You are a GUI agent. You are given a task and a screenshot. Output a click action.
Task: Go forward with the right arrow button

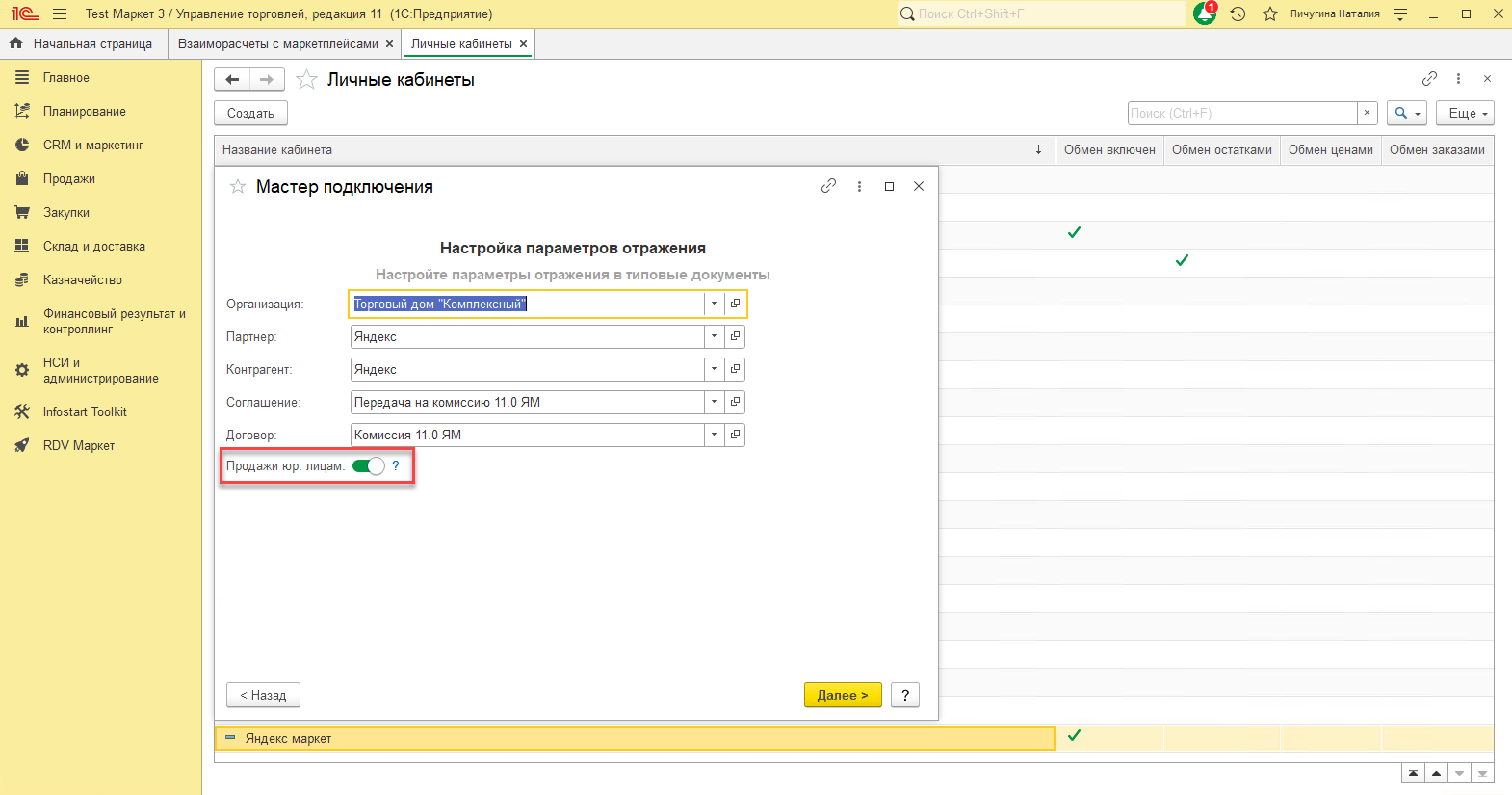click(267, 79)
